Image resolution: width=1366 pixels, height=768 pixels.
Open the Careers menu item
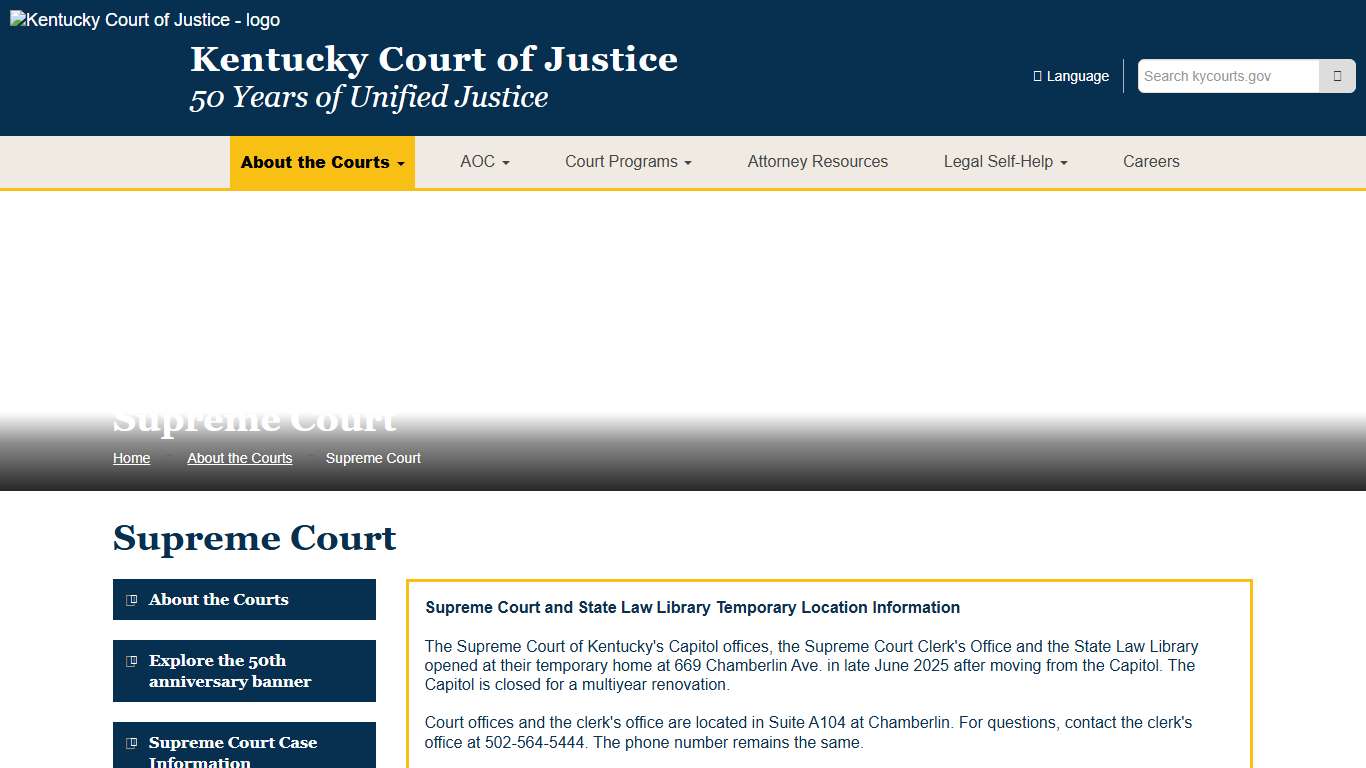click(x=1151, y=161)
